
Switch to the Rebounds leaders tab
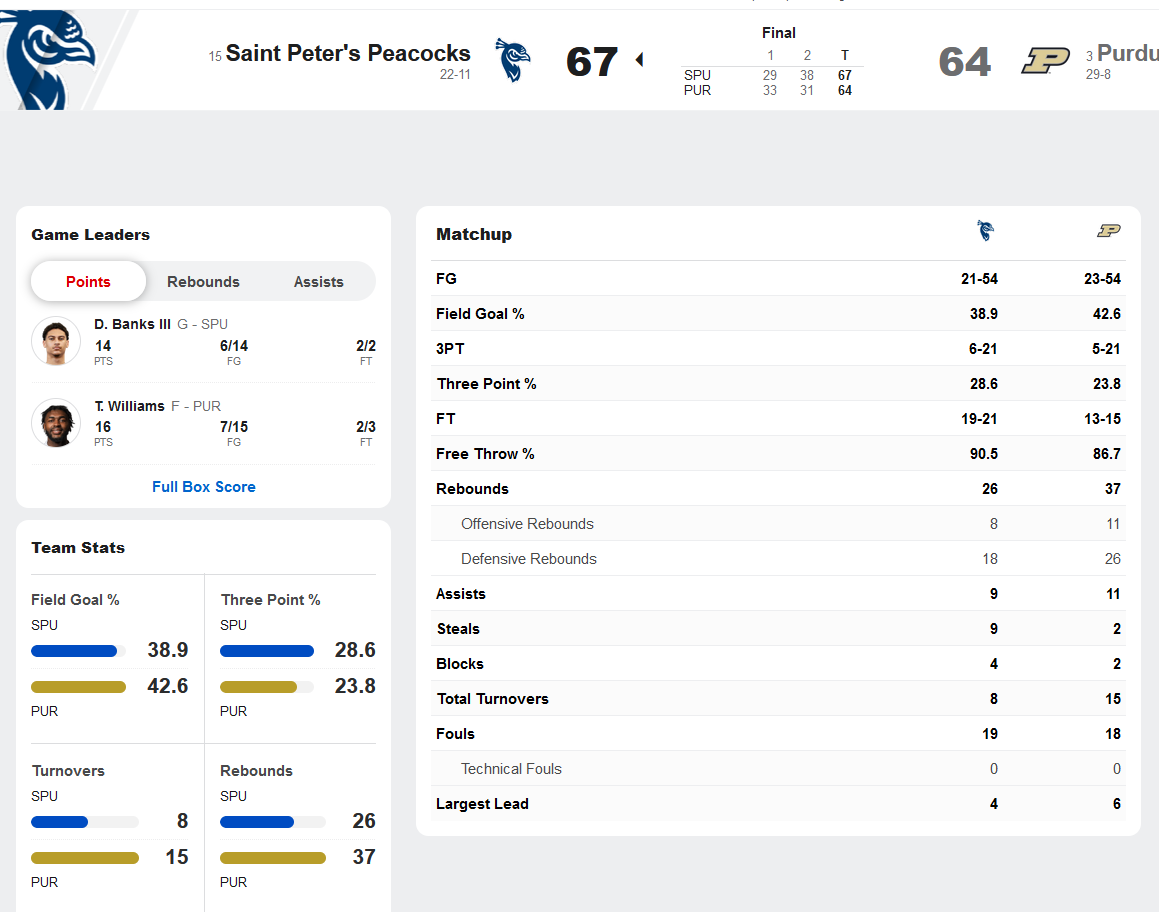pos(203,282)
